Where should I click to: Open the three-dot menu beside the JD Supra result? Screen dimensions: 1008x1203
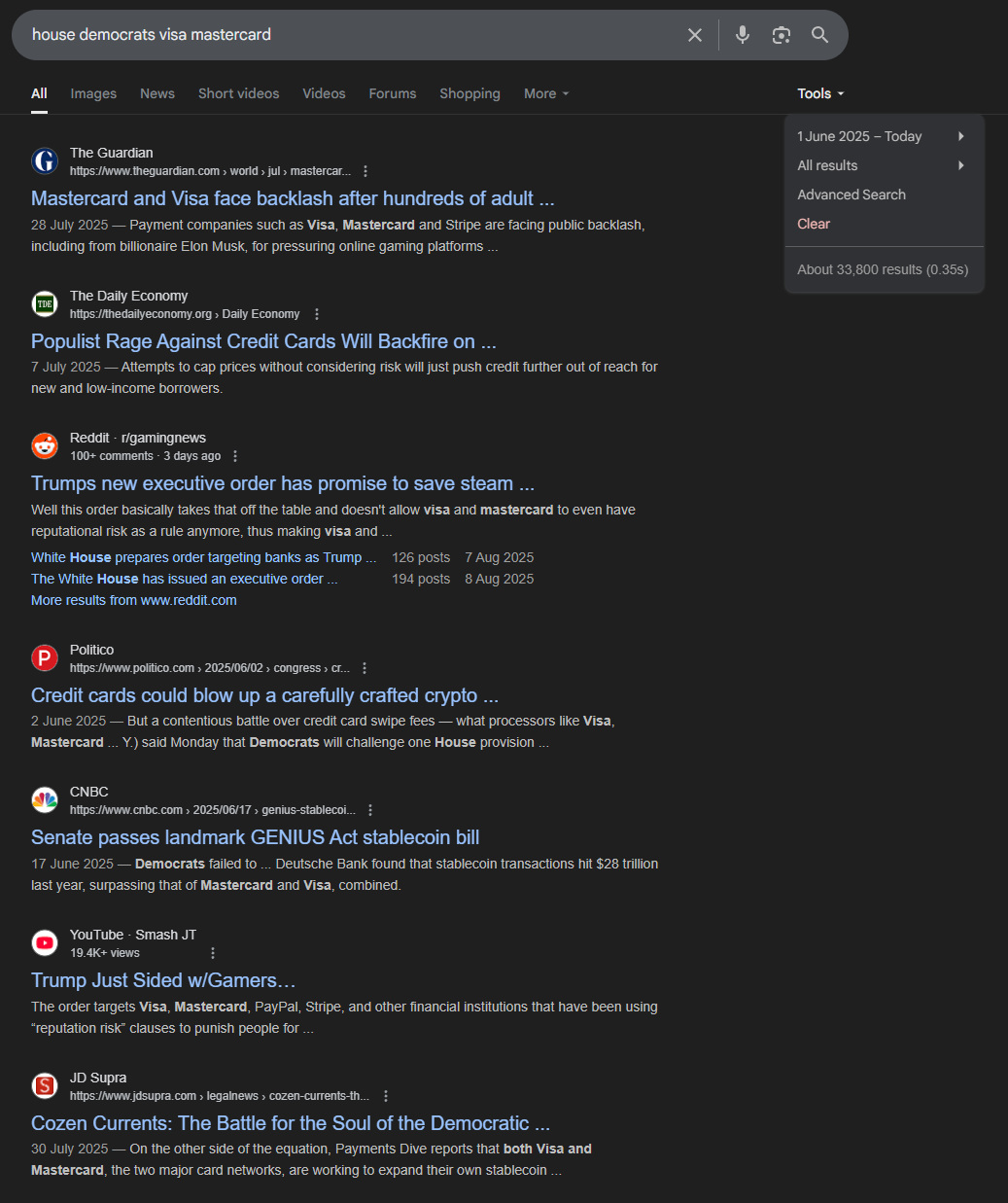[386, 1096]
